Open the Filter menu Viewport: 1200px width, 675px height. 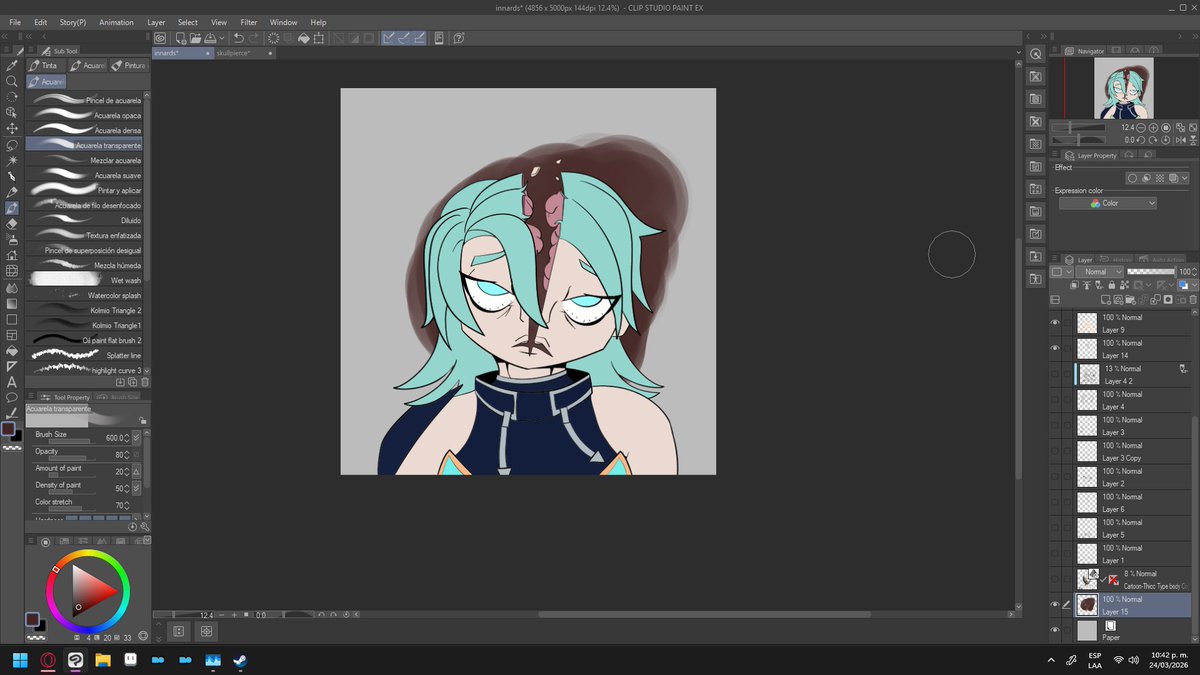pyautogui.click(x=249, y=22)
